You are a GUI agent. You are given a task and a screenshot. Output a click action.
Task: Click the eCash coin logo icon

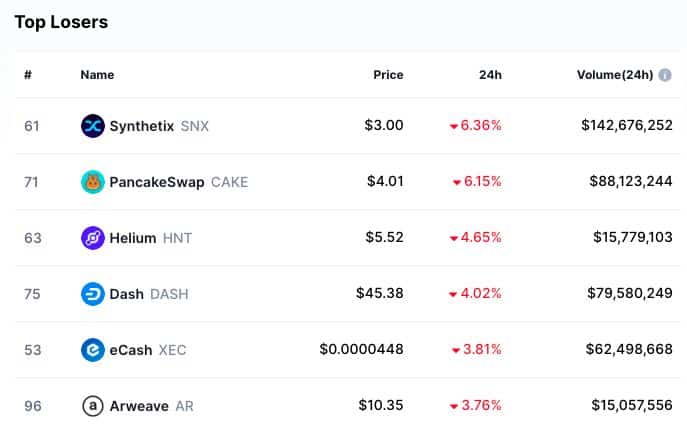[93, 350]
